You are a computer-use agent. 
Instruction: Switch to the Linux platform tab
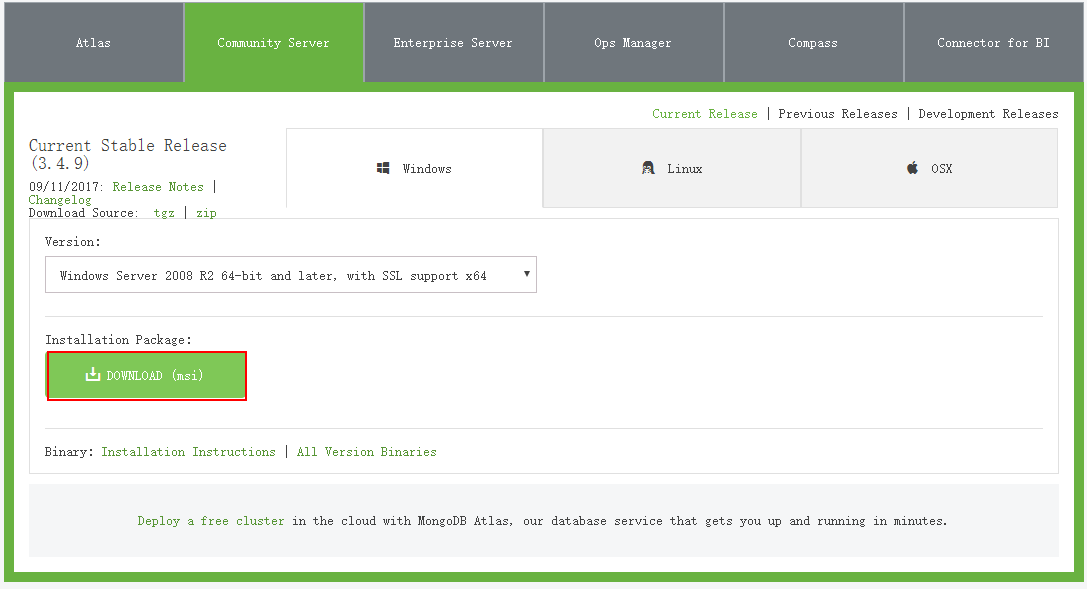(x=672, y=168)
